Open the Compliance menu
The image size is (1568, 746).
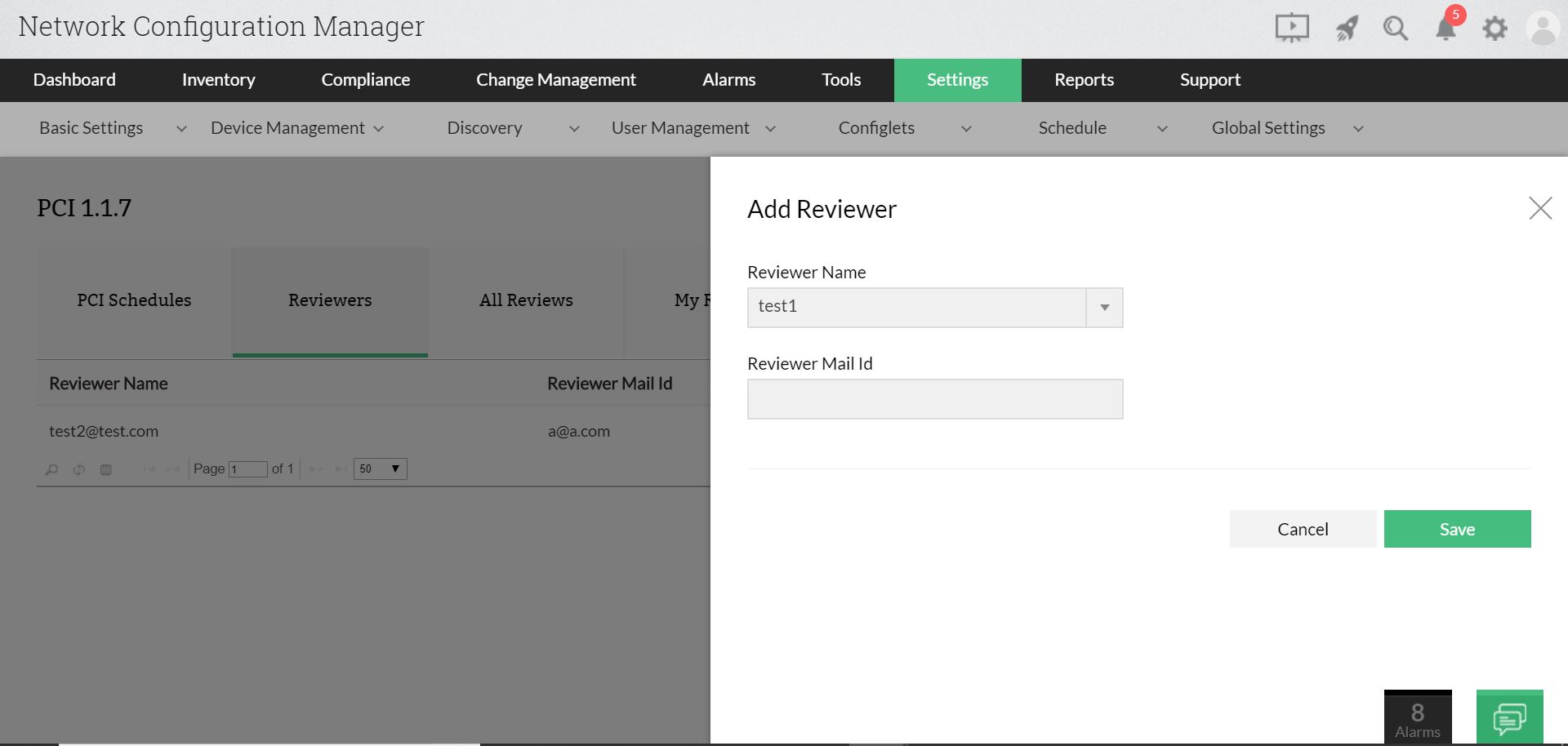click(366, 80)
